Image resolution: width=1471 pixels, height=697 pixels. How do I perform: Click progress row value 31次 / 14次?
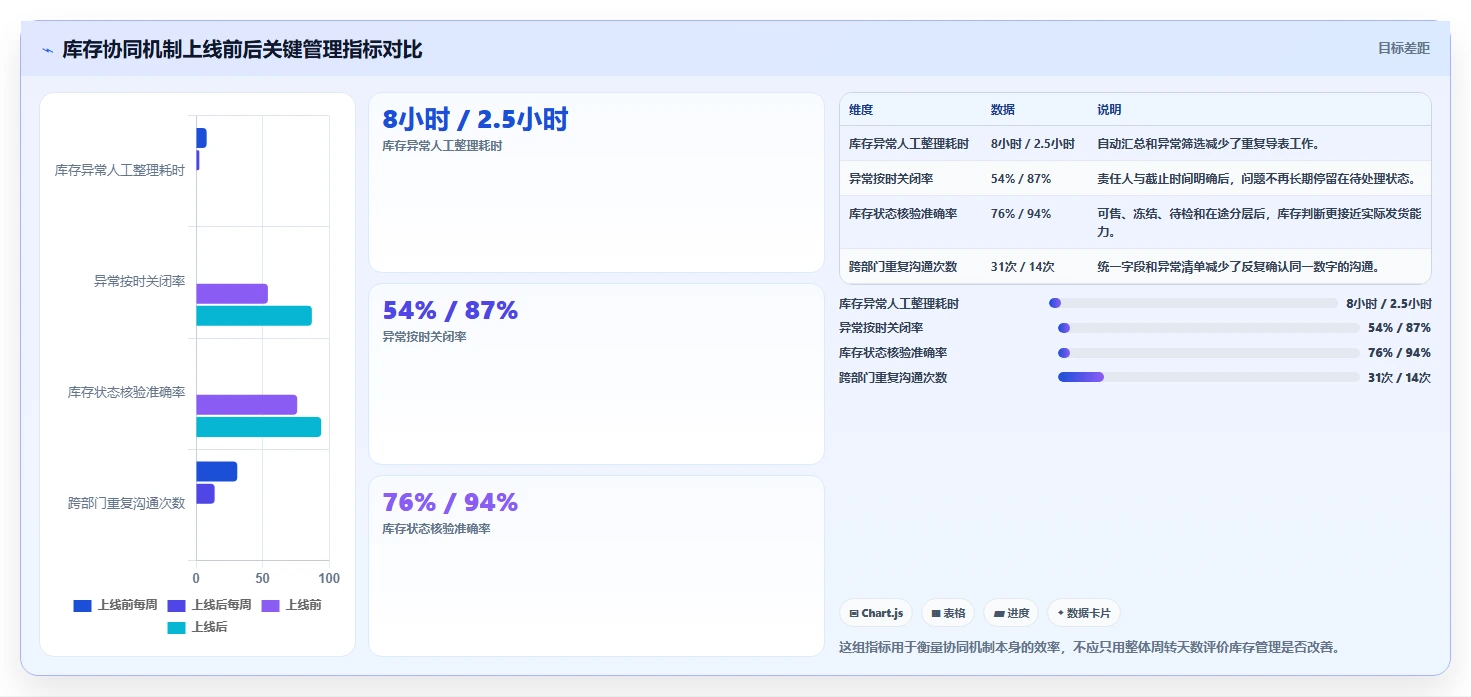tap(1399, 378)
